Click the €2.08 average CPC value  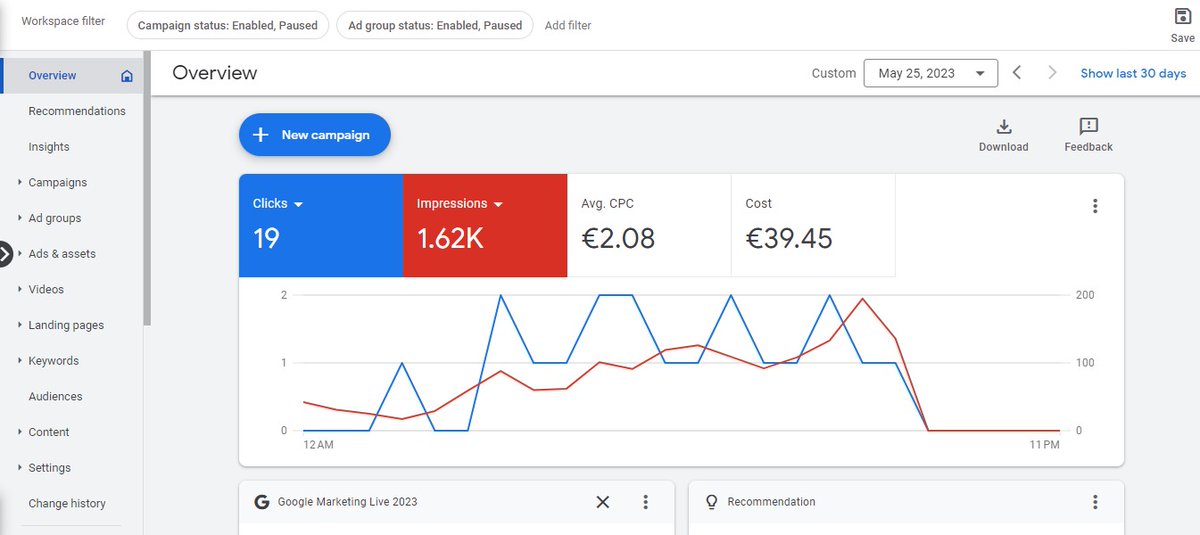click(x=618, y=238)
